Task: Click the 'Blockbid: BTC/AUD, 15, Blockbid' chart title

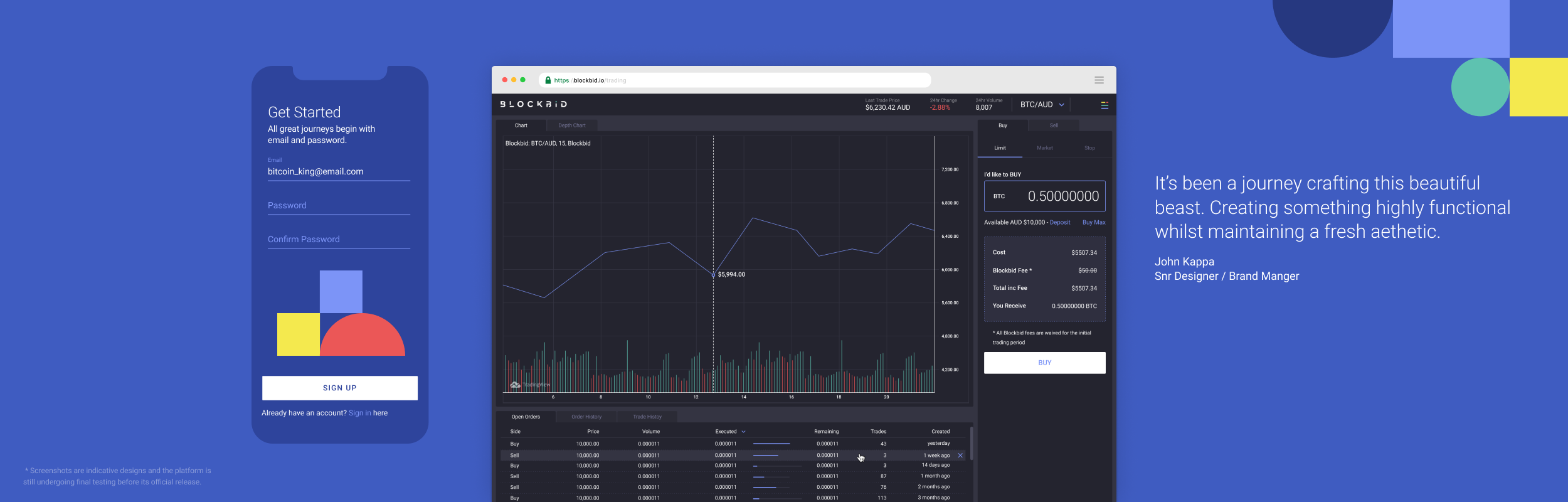Action: (548, 144)
